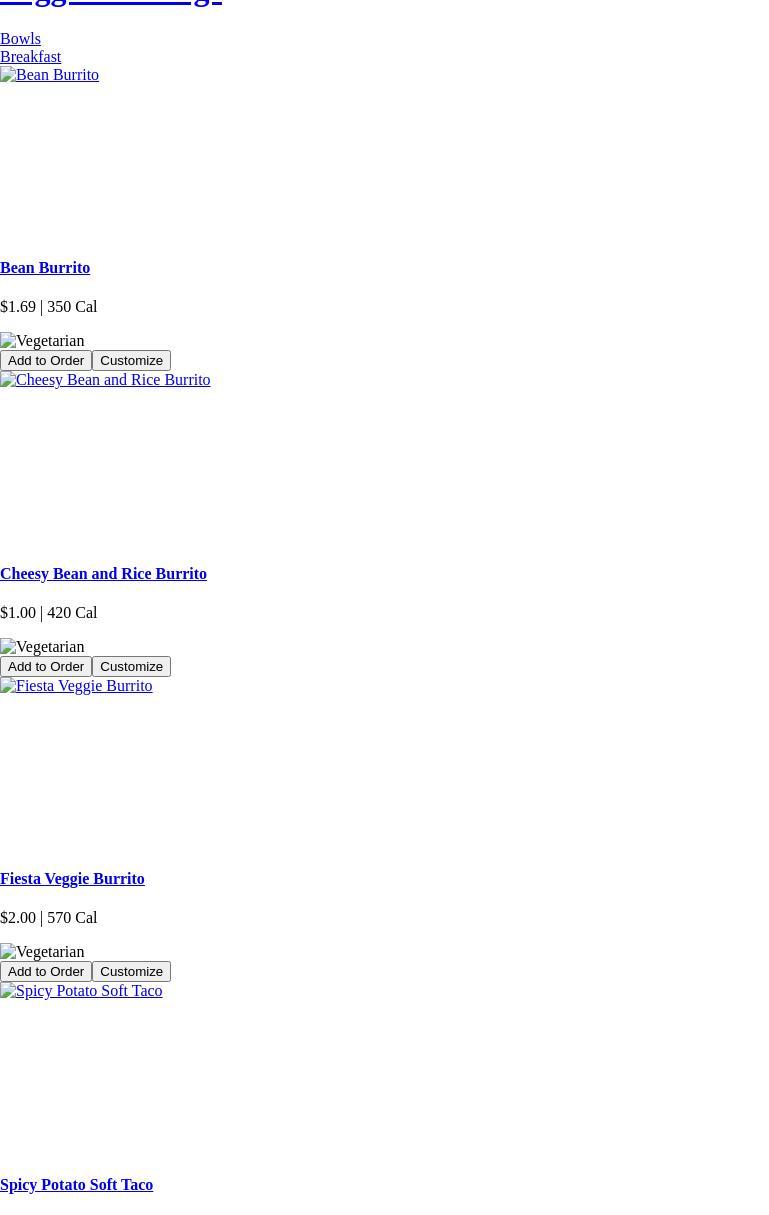Customize the Cheesy Bean and Rice Burrito
769x1215 pixels.
coord(131,667)
